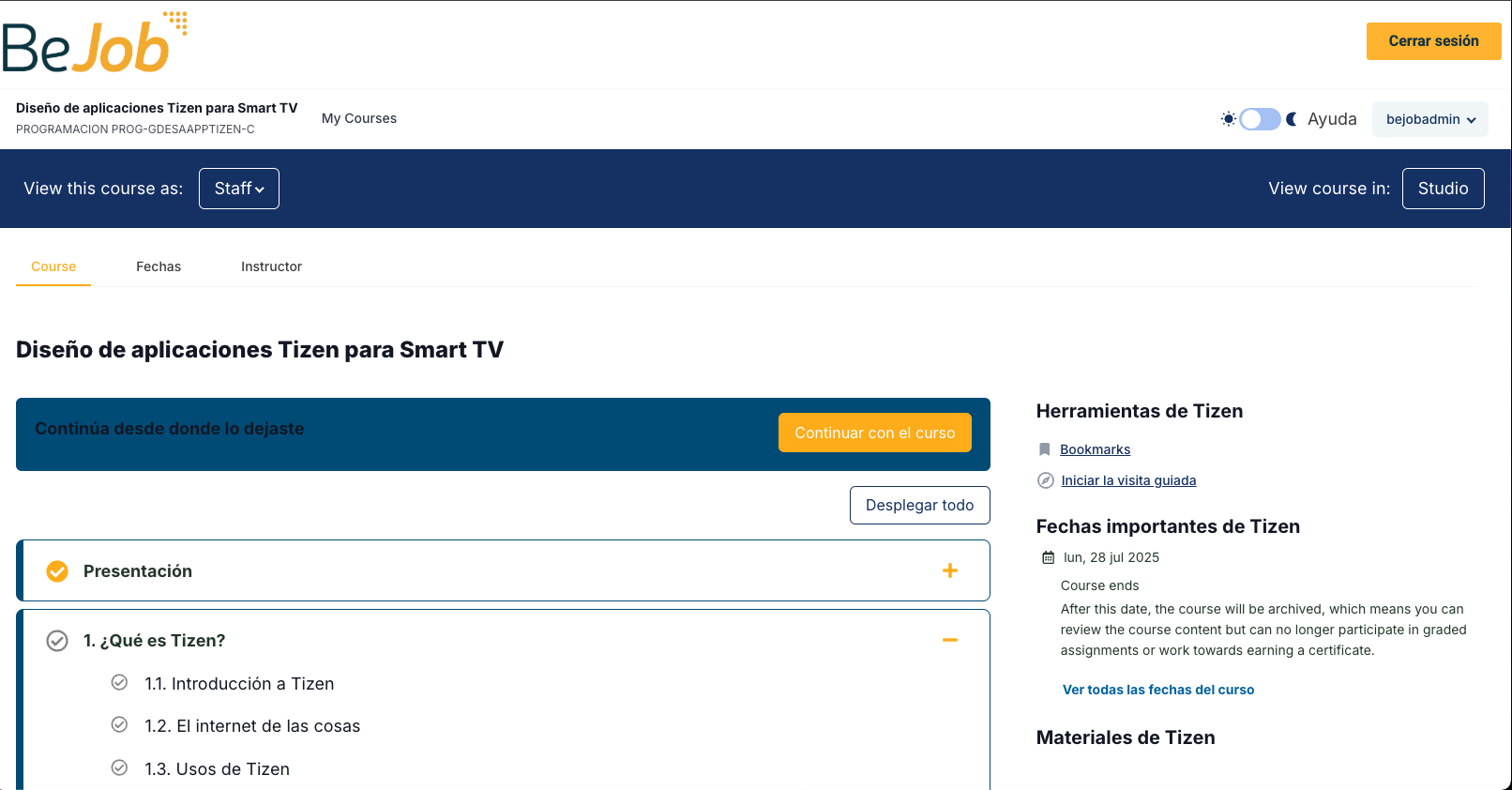Screen dimensions: 1512x790
Task: Click the Cerrar sesión button
Action: [1434, 41]
